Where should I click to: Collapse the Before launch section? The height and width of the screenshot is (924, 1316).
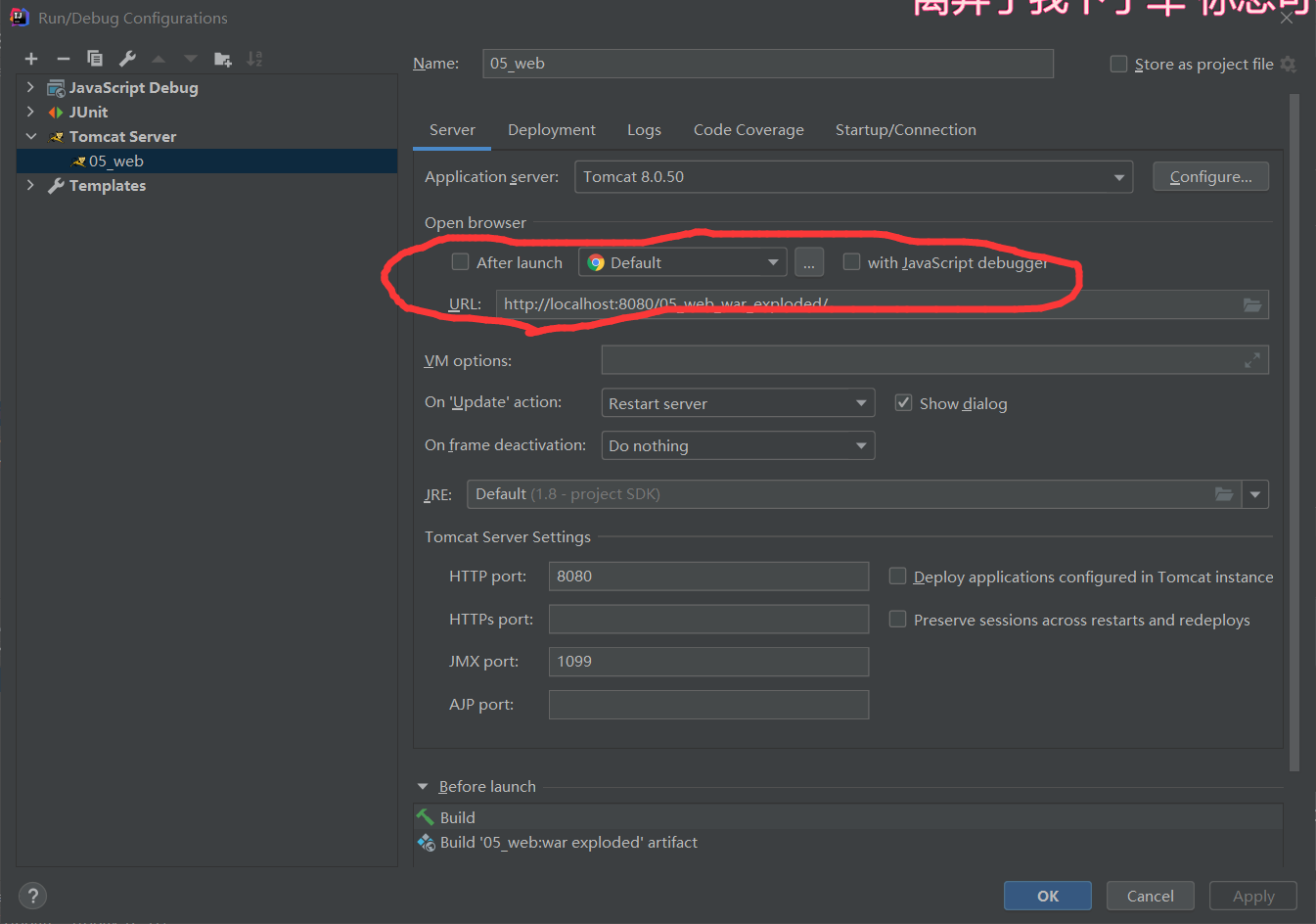(x=423, y=787)
